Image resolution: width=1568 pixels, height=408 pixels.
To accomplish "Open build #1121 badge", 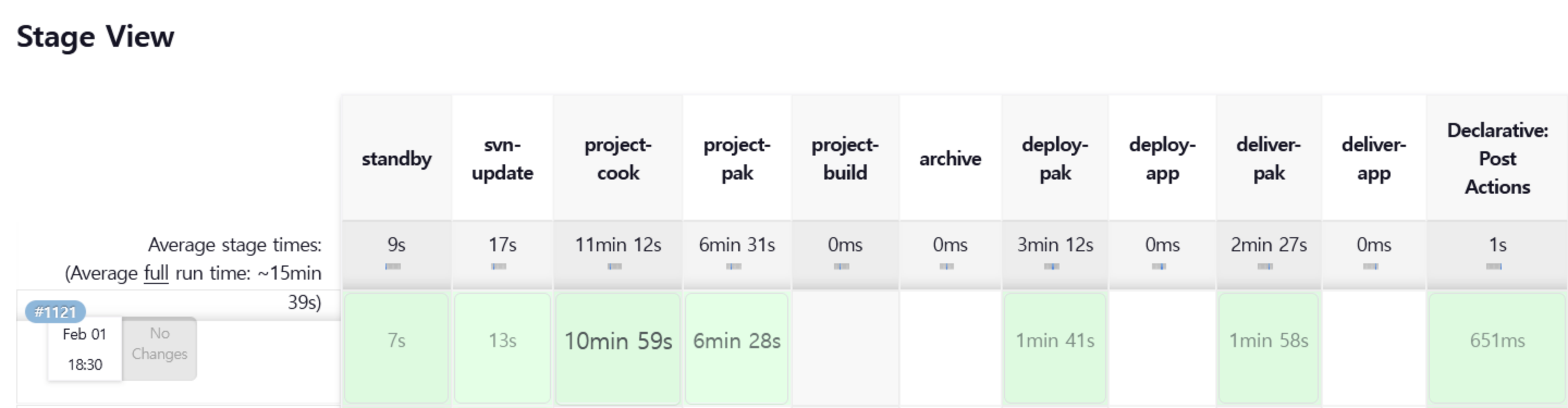I will [x=56, y=313].
